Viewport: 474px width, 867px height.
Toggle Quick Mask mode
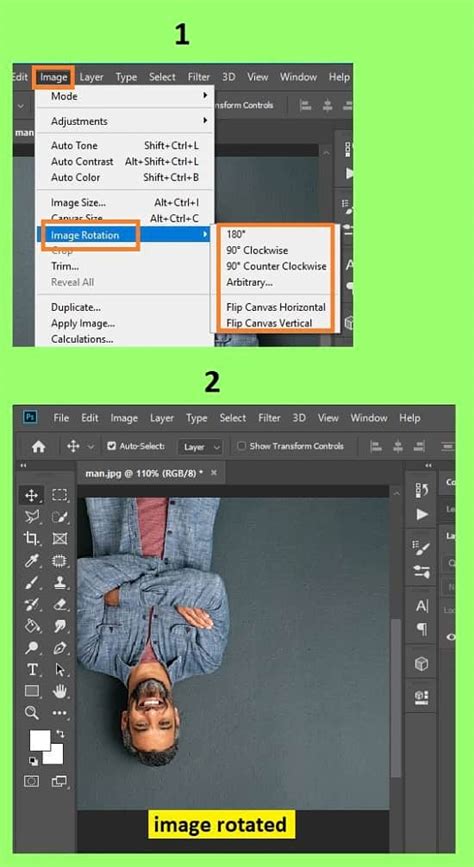(32, 781)
